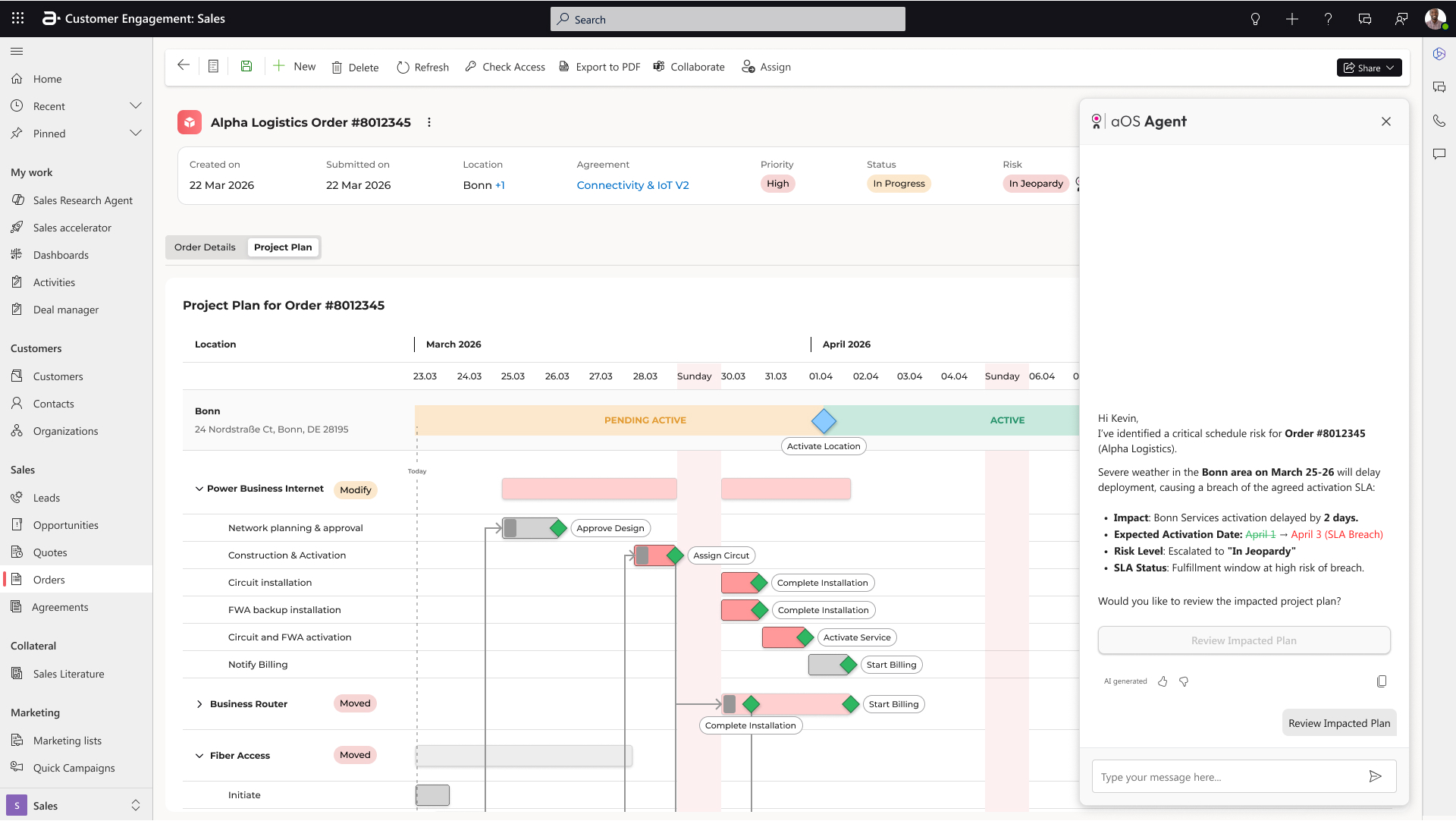Open the Sales area switcher
The width and height of the screenshot is (1456, 821).
(x=76, y=805)
